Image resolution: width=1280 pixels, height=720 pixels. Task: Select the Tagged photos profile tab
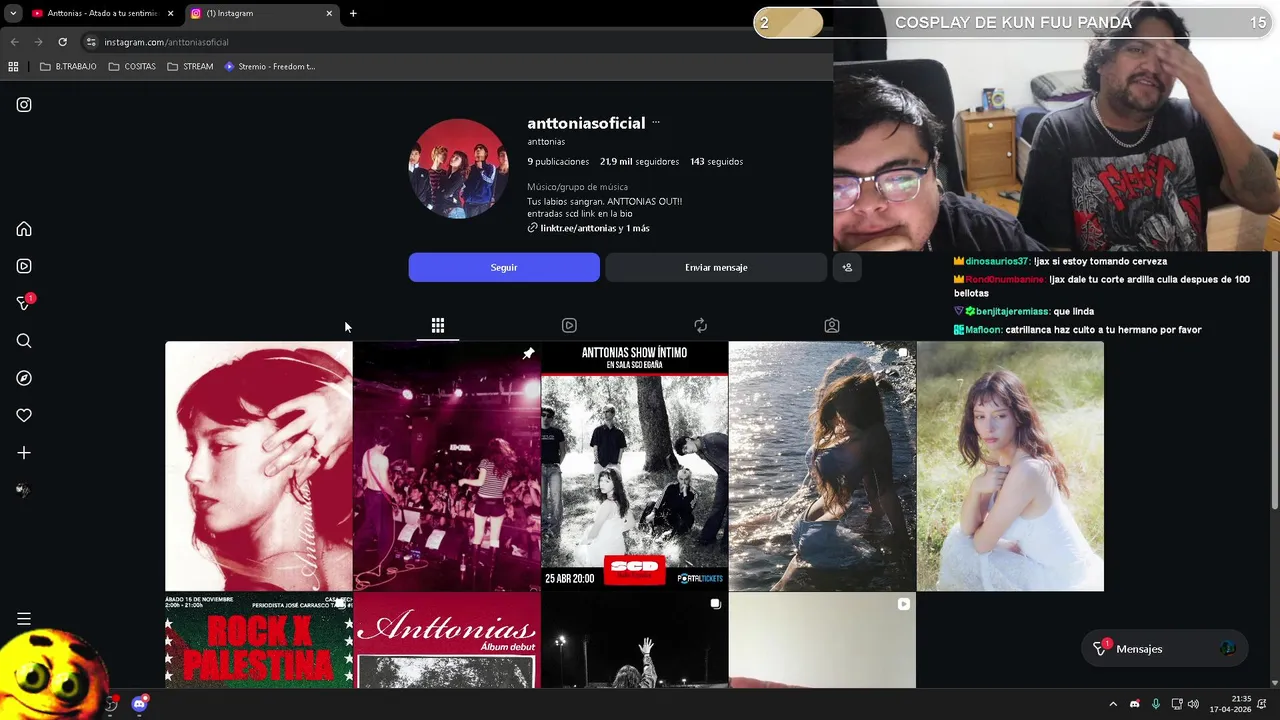[x=832, y=325]
